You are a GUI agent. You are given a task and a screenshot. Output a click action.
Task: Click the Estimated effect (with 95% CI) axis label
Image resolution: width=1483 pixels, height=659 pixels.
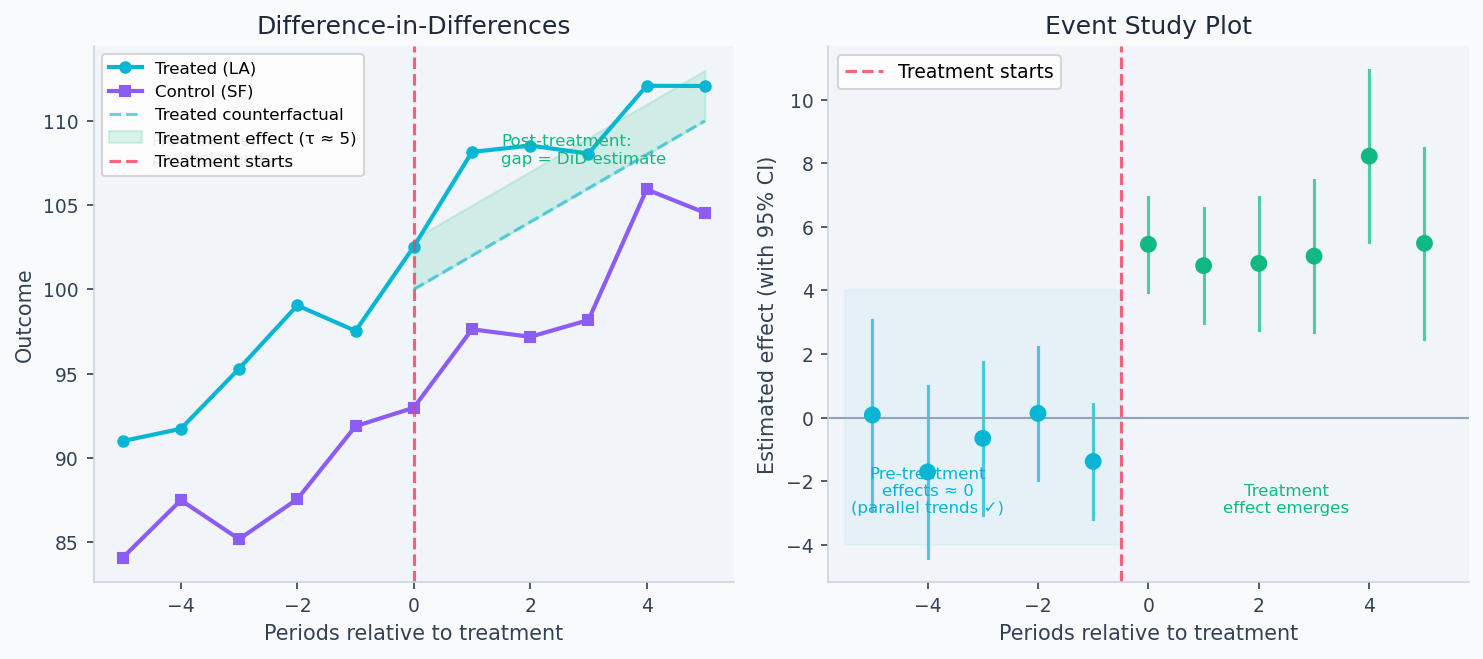(x=767, y=315)
